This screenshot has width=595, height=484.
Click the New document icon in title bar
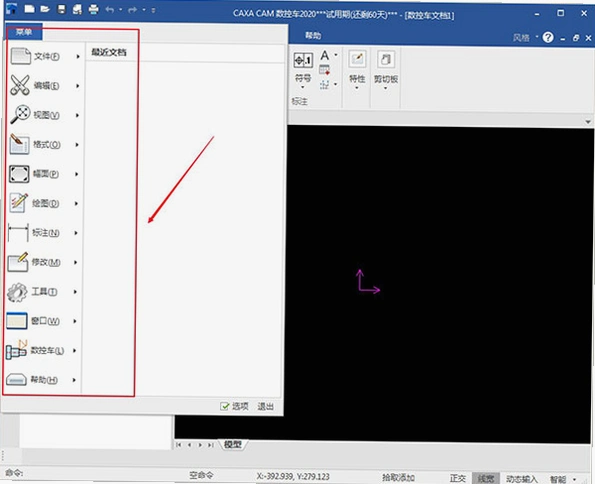(29, 9)
